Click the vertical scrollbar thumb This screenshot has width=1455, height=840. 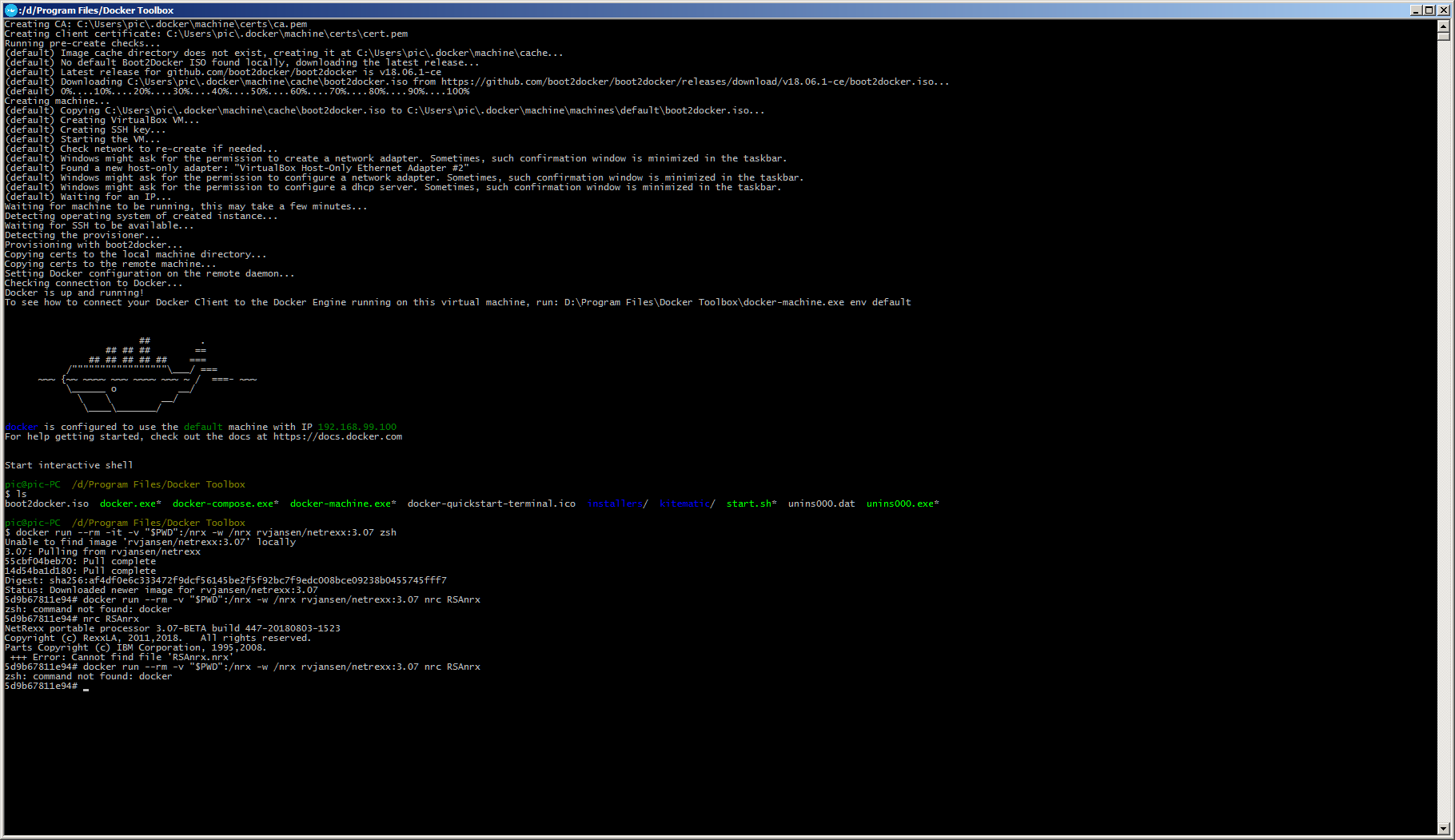1443,35
